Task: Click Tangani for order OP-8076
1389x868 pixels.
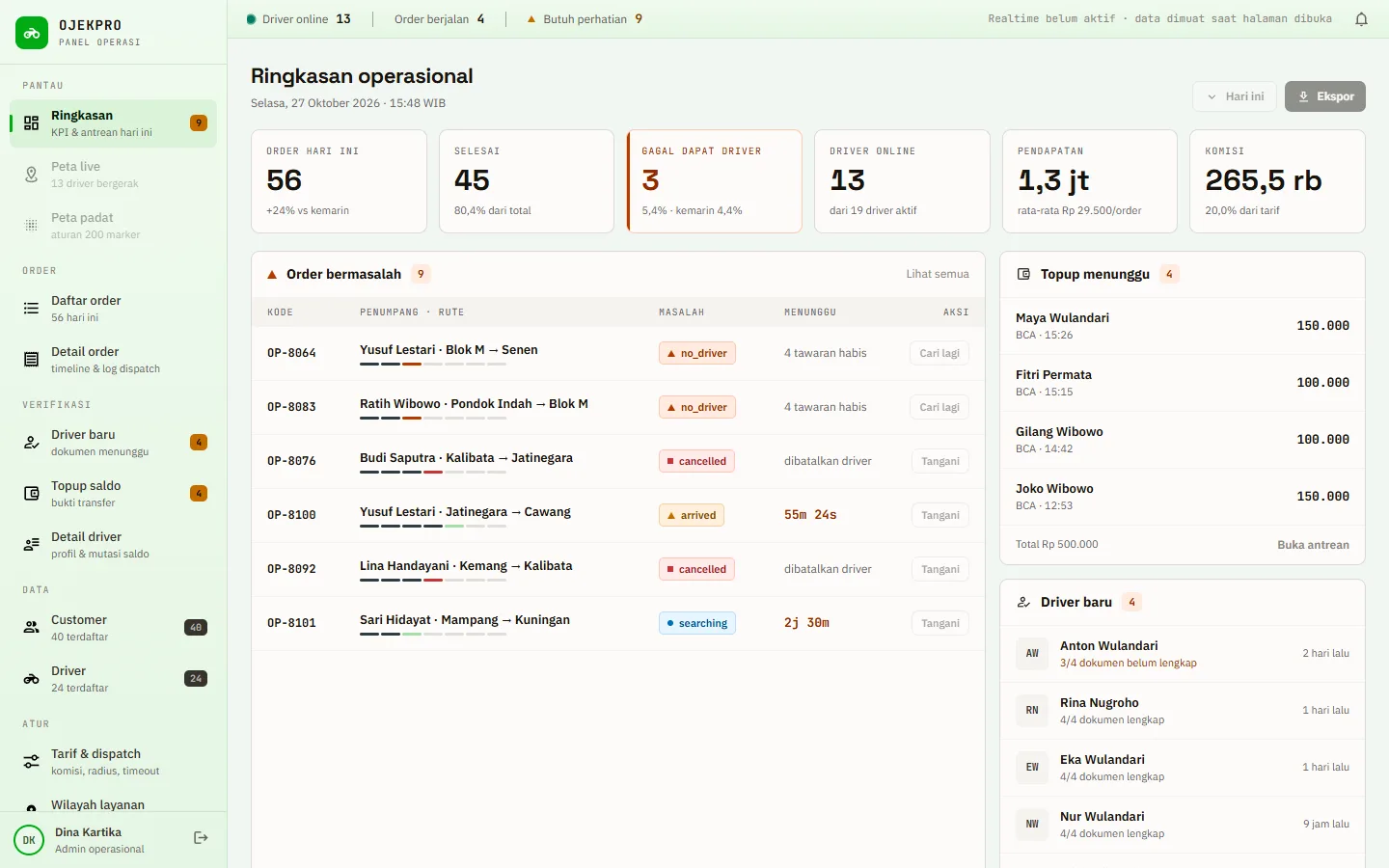Action: [x=940, y=461]
